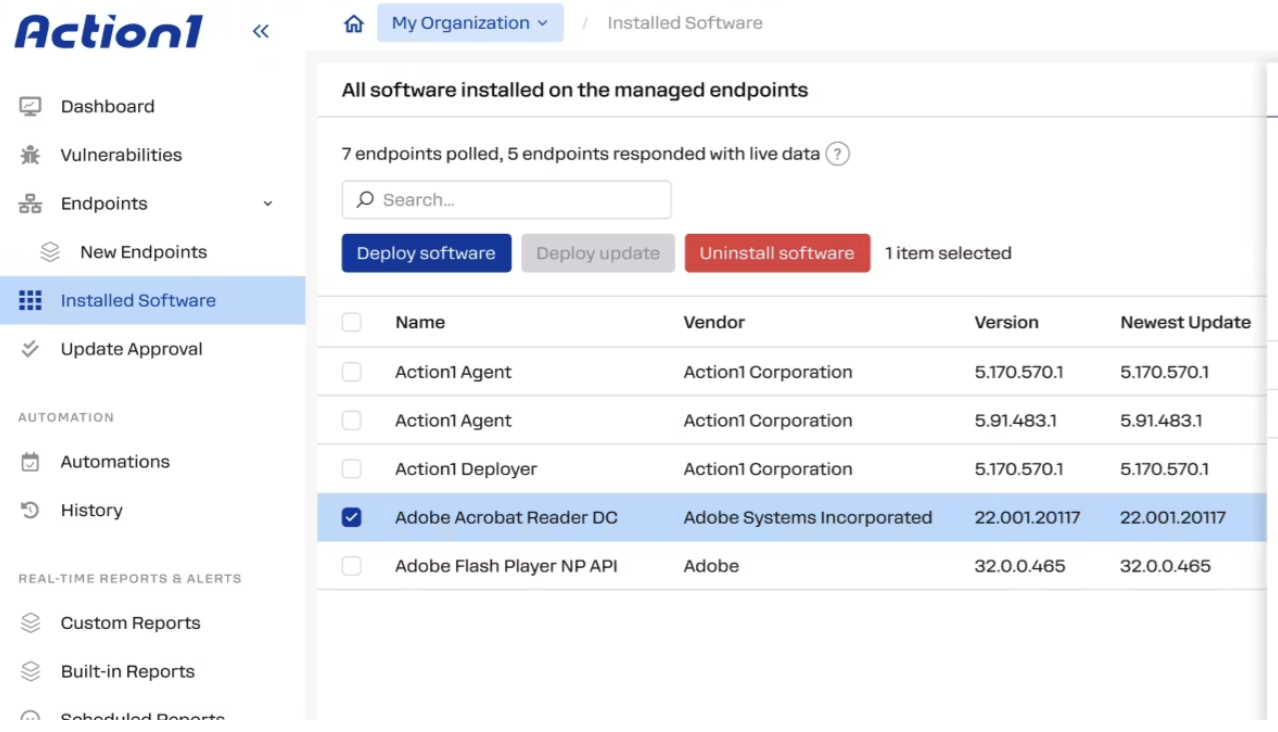
Task: Open History in the sidebar
Action: click(92, 510)
